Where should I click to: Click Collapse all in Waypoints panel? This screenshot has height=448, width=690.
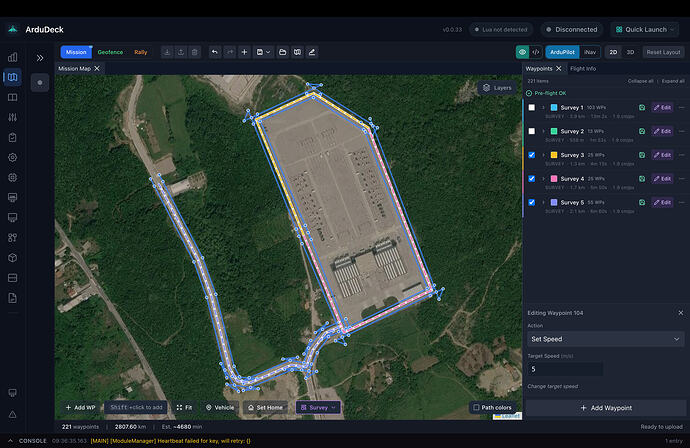pos(640,81)
